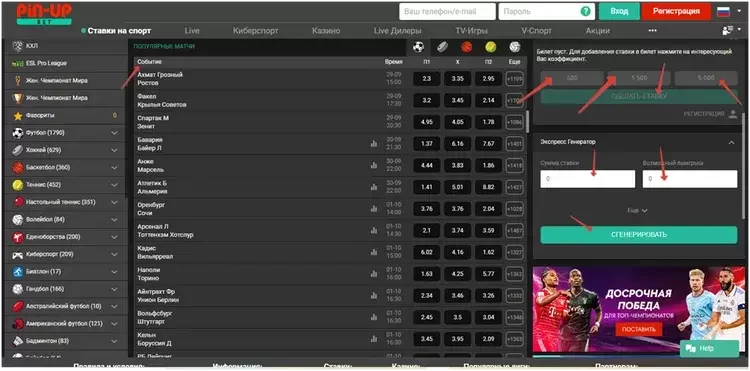Viewport: 750px width, 371px height.
Task: Pick odds 7.67 for Байер Л win
Action: [488, 143]
